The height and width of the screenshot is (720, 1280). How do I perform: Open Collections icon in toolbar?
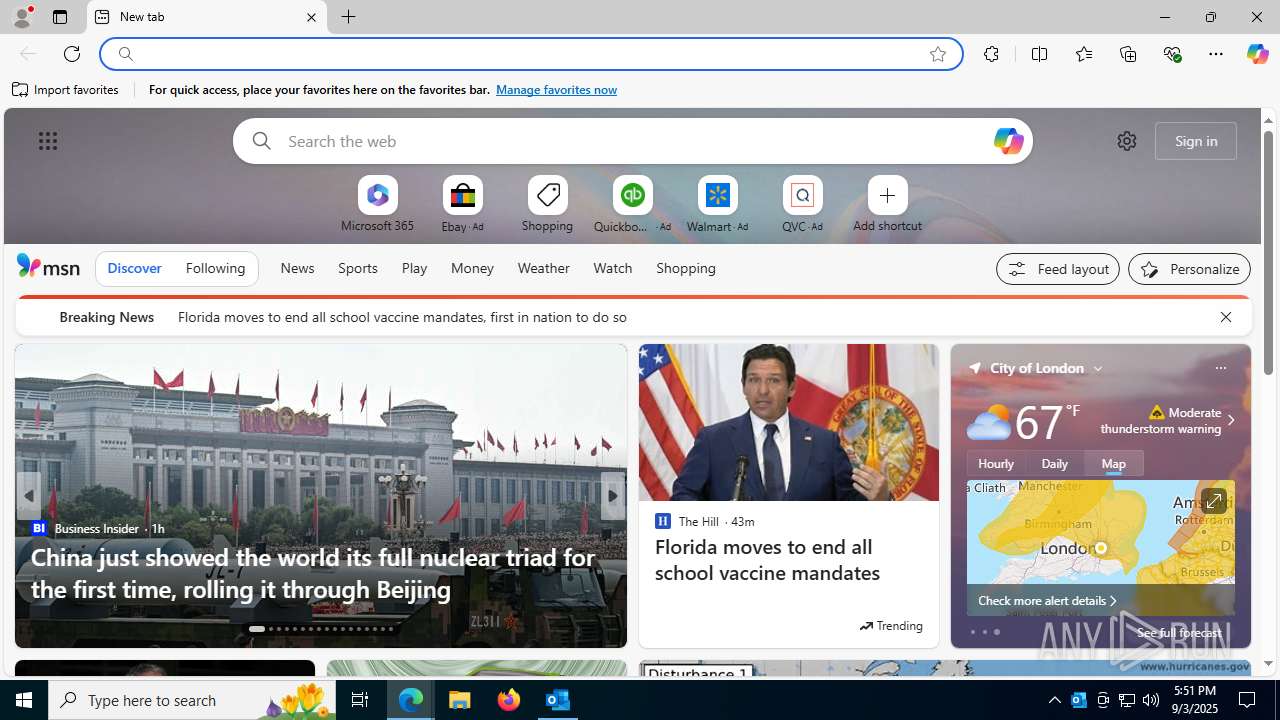coord(1128,54)
